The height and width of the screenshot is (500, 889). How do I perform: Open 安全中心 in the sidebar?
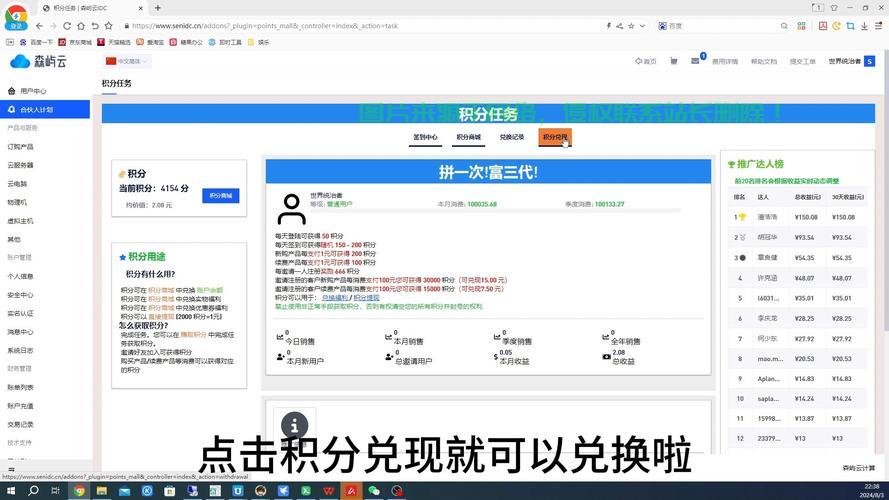click(20, 295)
